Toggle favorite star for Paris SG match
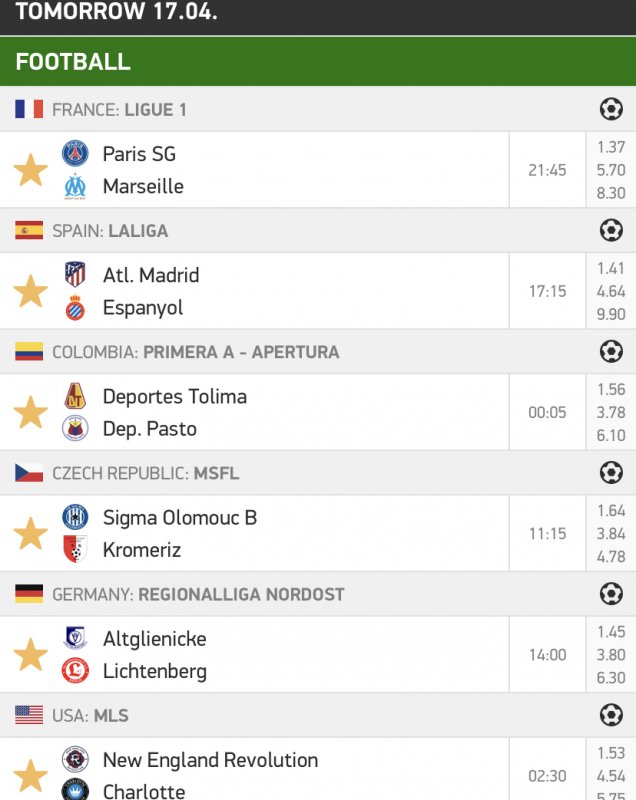The width and height of the screenshot is (636, 800). click(30, 170)
